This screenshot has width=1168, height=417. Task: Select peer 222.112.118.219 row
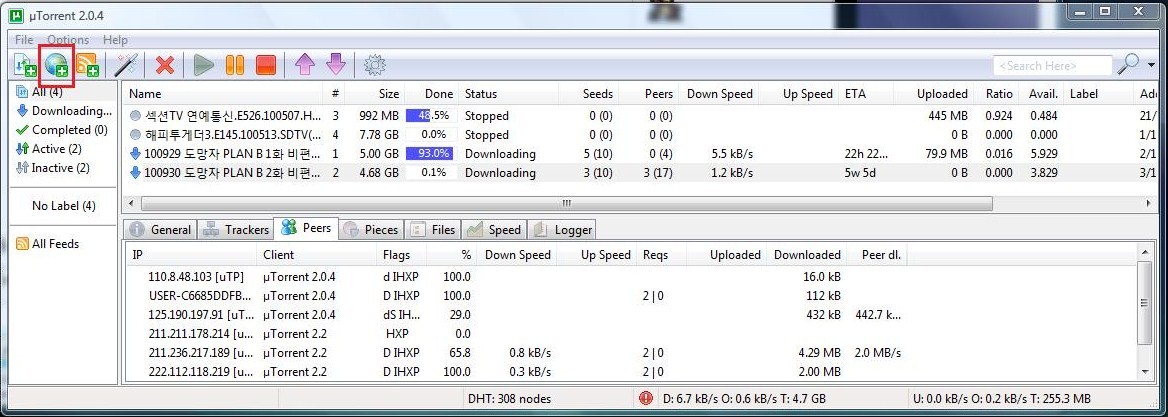coord(632,372)
